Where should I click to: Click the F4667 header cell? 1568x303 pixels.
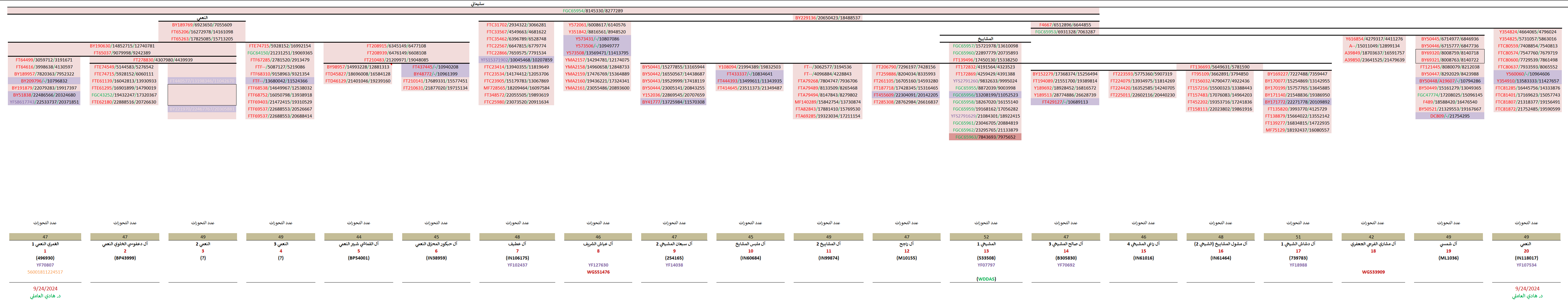[1065, 25]
